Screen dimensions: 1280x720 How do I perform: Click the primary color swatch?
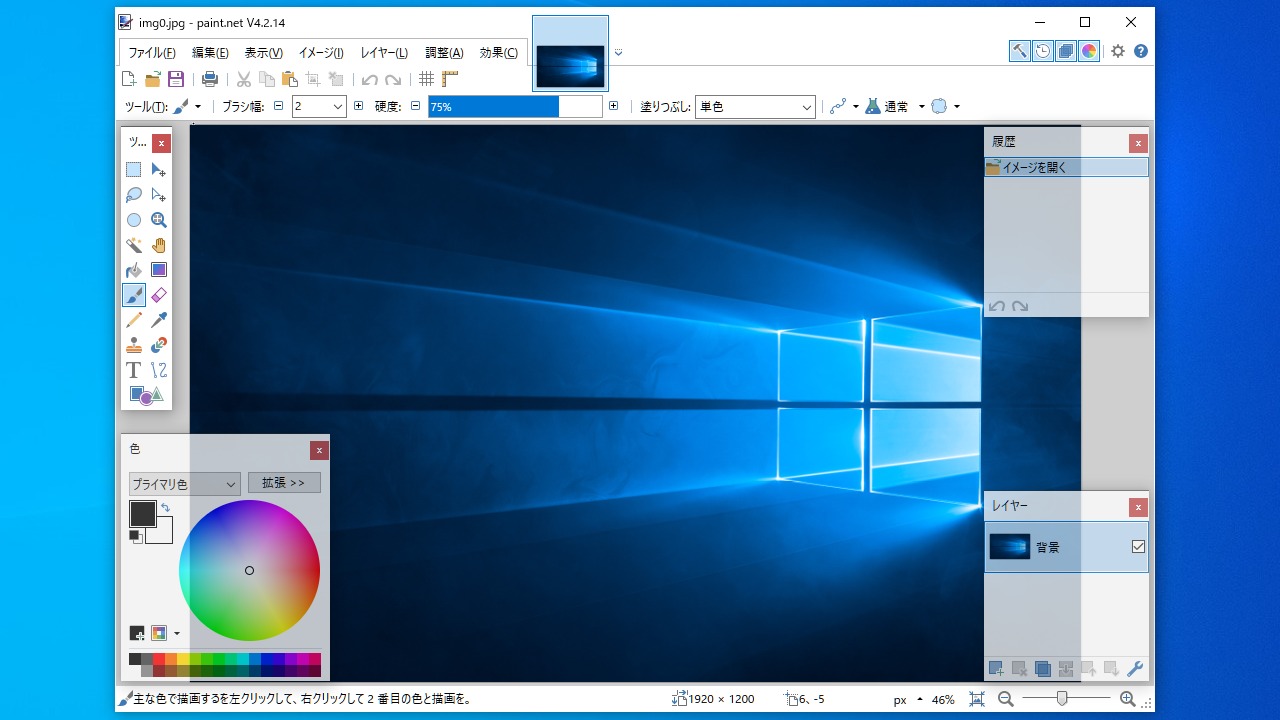click(143, 514)
